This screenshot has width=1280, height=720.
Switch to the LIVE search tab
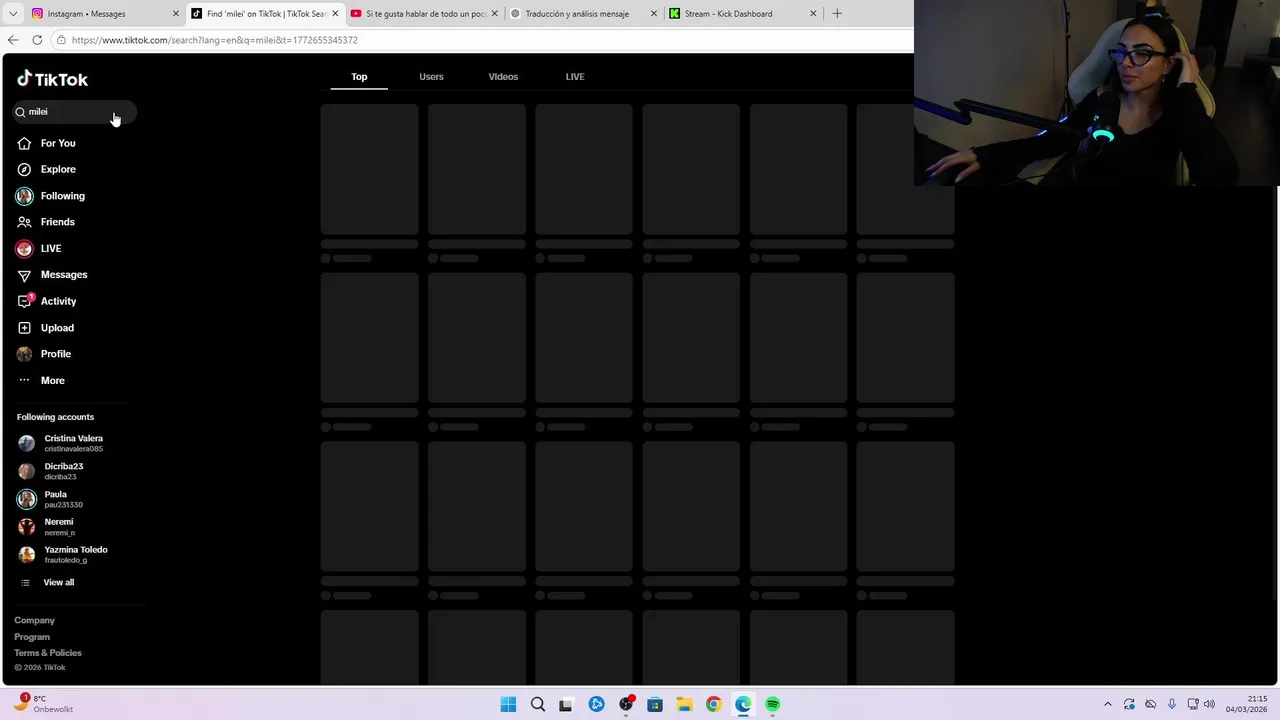575,77
